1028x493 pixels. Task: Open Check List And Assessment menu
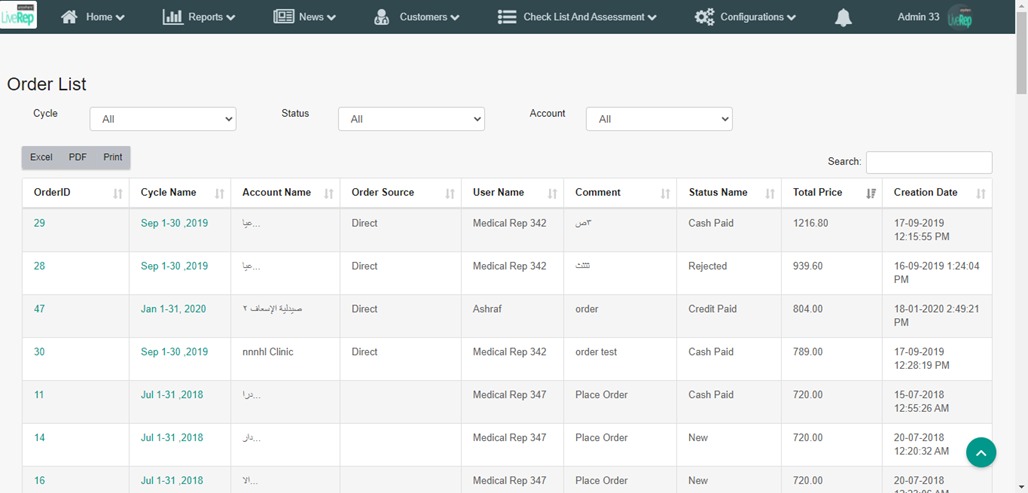click(577, 17)
